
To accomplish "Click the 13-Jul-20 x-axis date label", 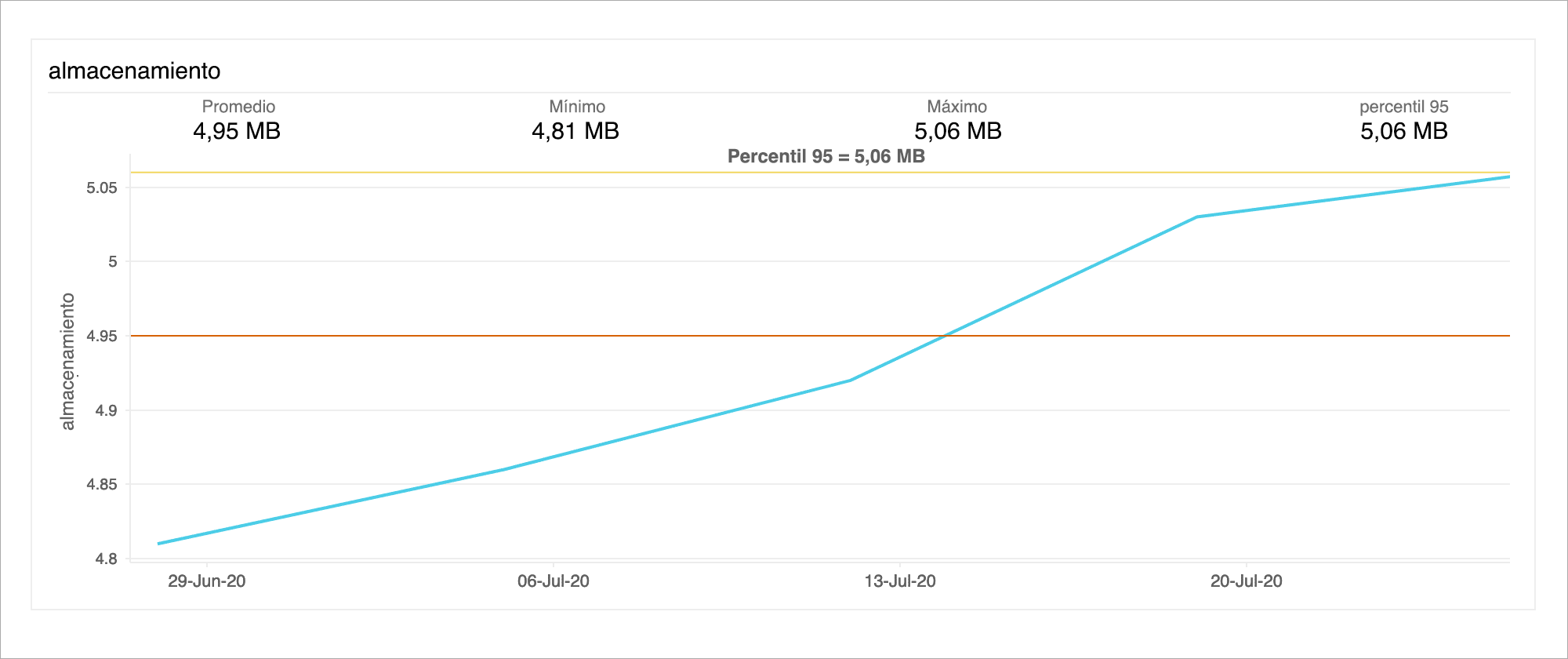I will (x=900, y=581).
